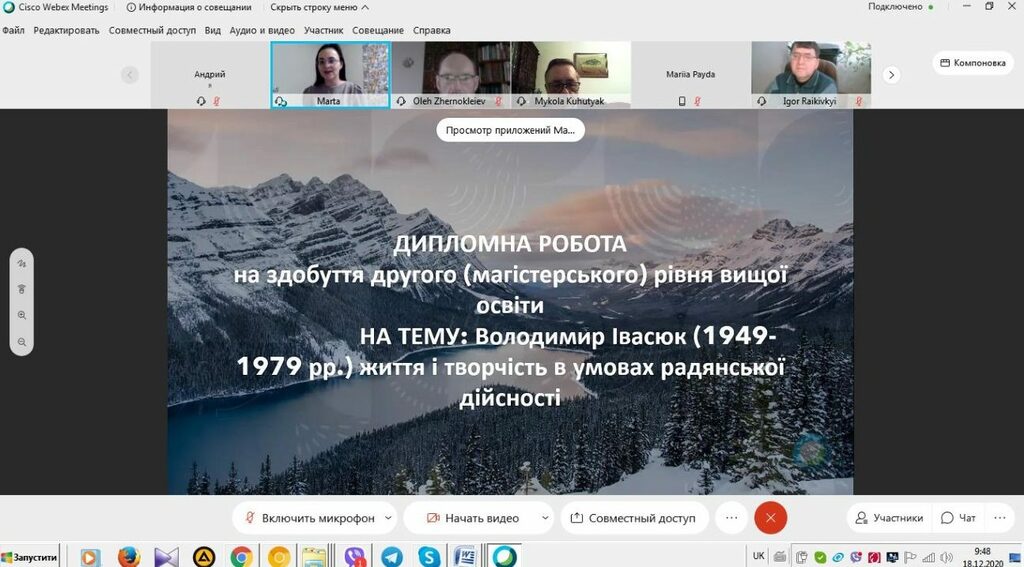Unmute with Включить микрофон button

pos(309,518)
